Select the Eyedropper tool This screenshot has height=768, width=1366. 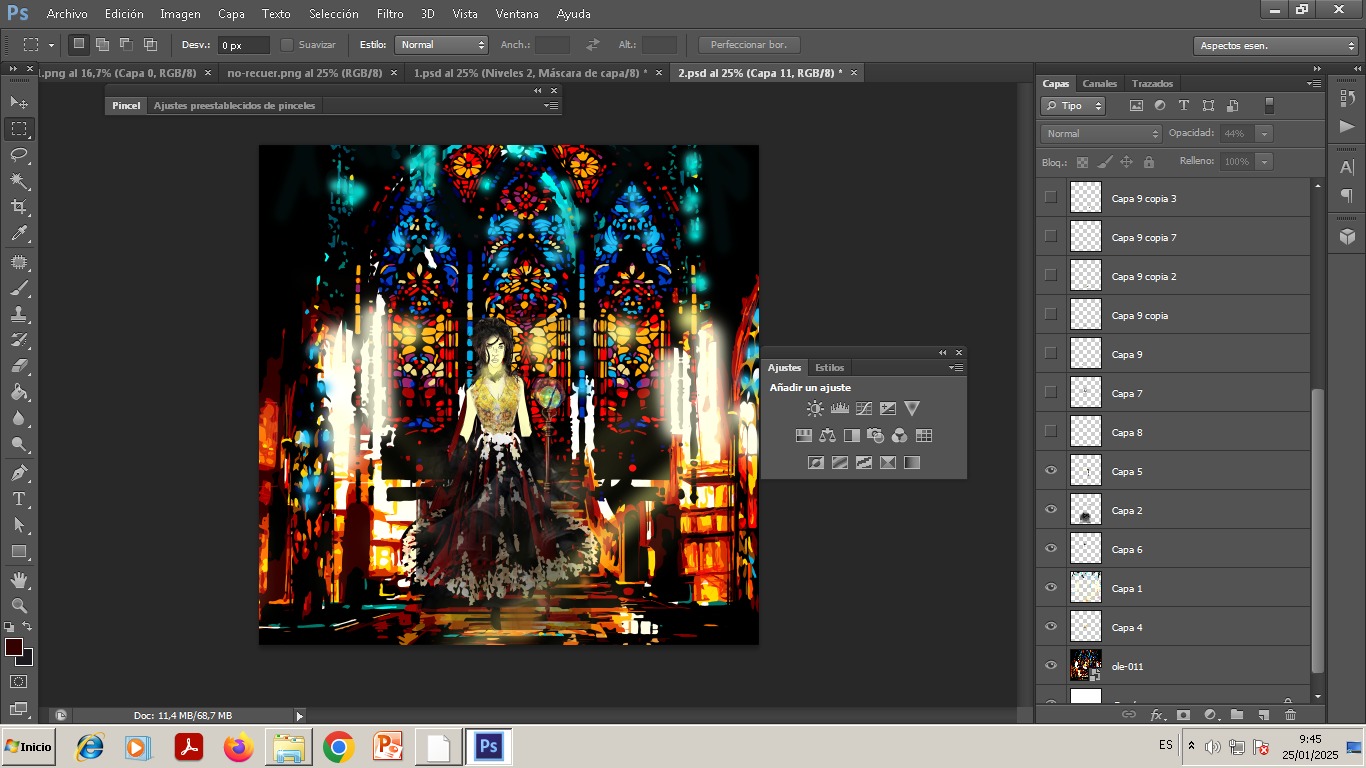pyautogui.click(x=19, y=234)
